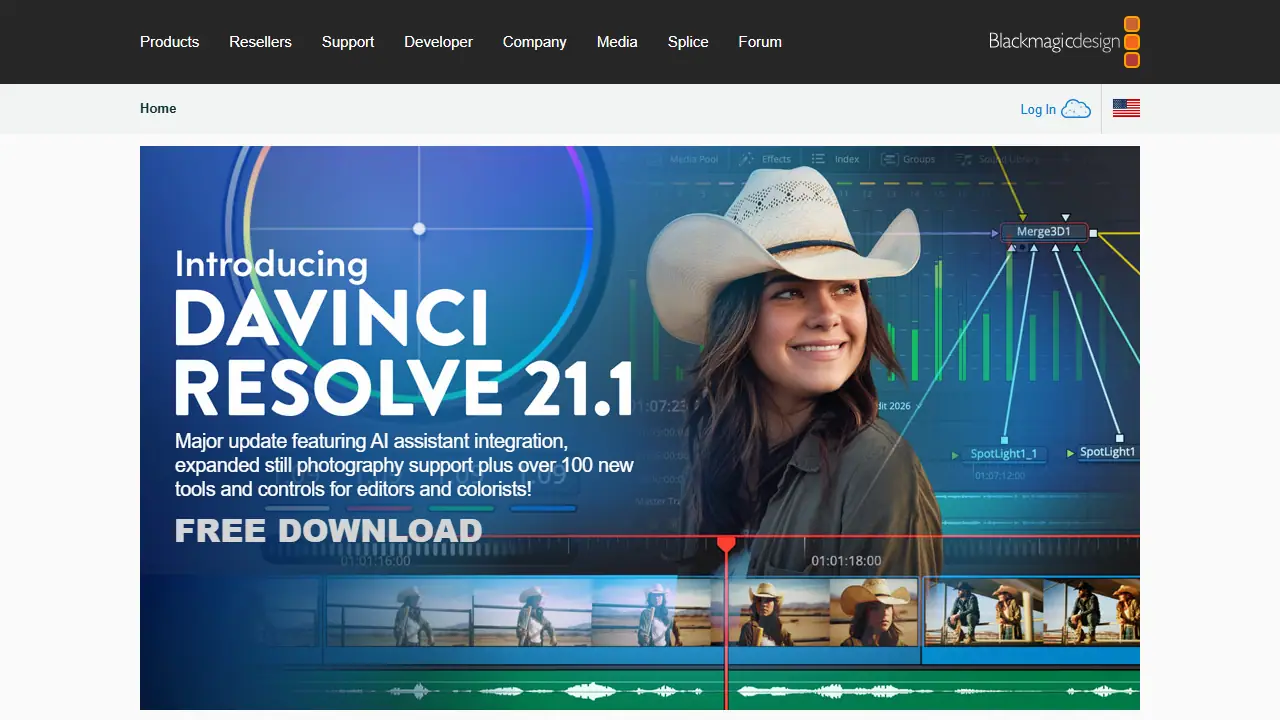The height and width of the screenshot is (720, 1280).
Task: Click the Log In link
Action: coord(1038,109)
